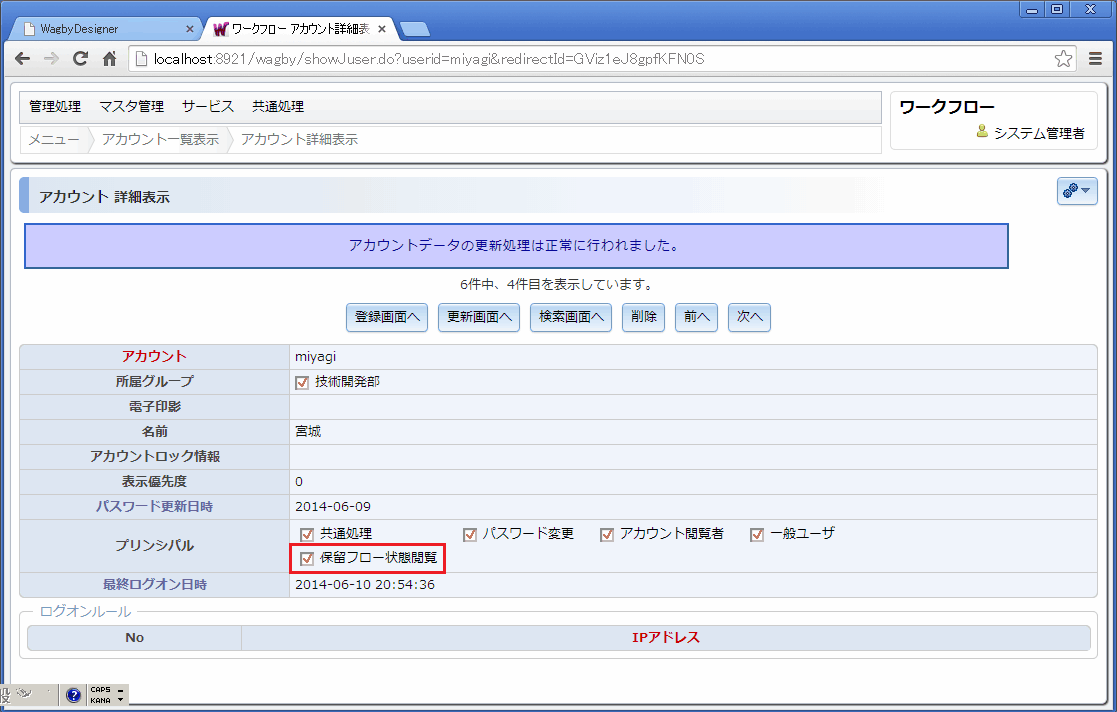Click the 削除 button
The height and width of the screenshot is (712, 1117).
[x=643, y=317]
